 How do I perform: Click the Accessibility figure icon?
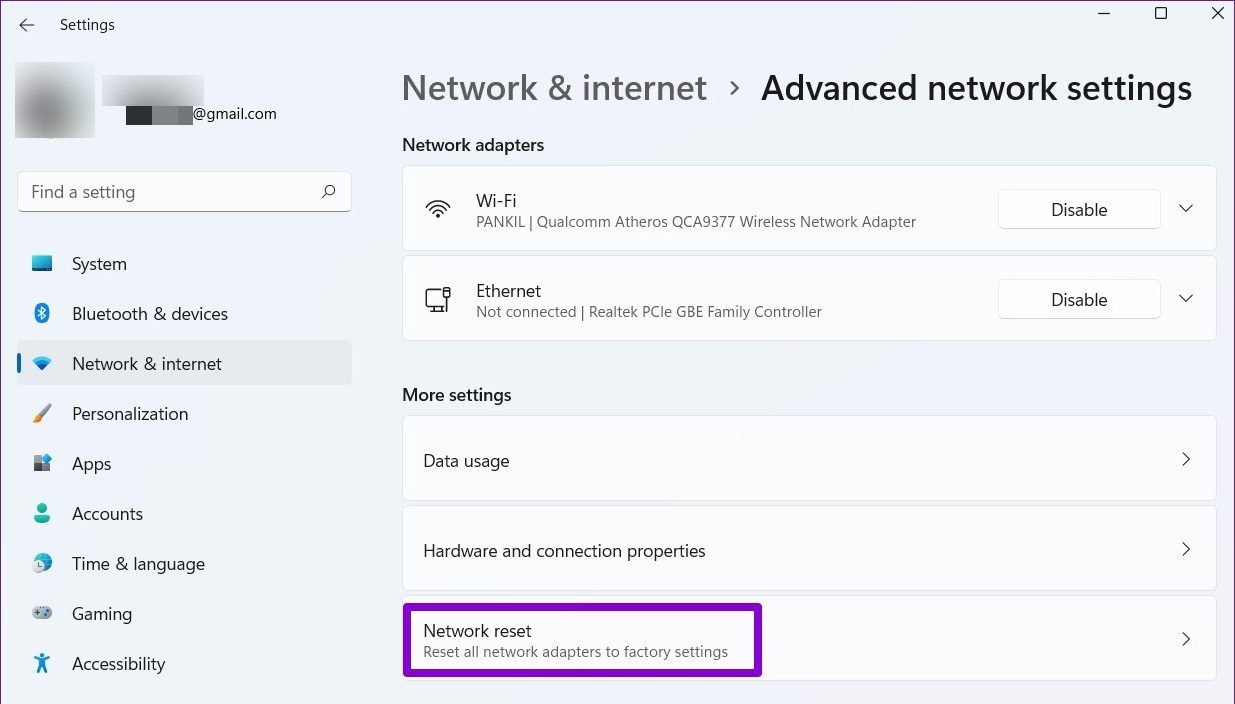click(x=42, y=663)
